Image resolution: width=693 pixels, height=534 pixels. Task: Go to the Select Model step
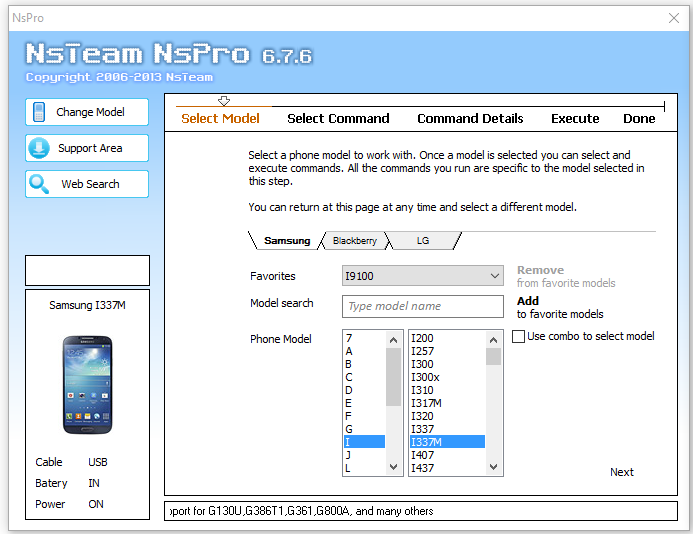(x=220, y=118)
